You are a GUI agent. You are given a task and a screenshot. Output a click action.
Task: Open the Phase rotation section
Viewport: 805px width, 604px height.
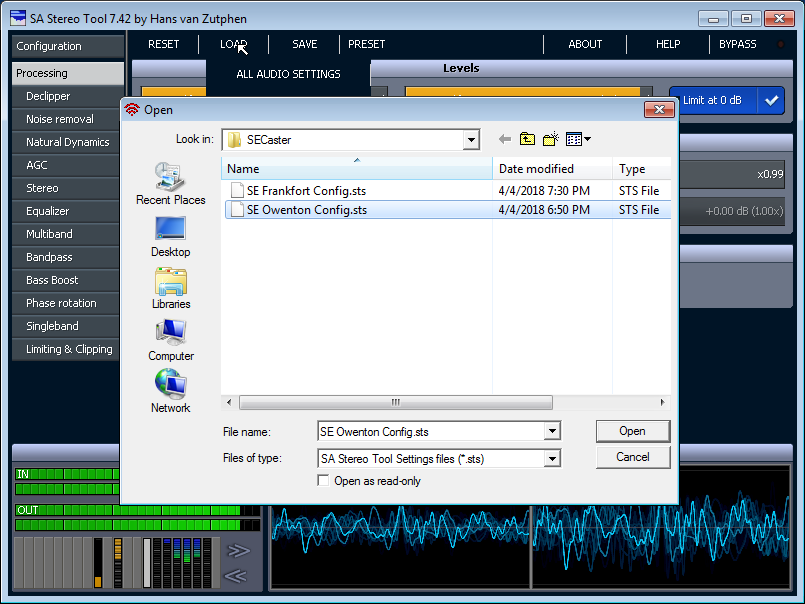pos(66,303)
